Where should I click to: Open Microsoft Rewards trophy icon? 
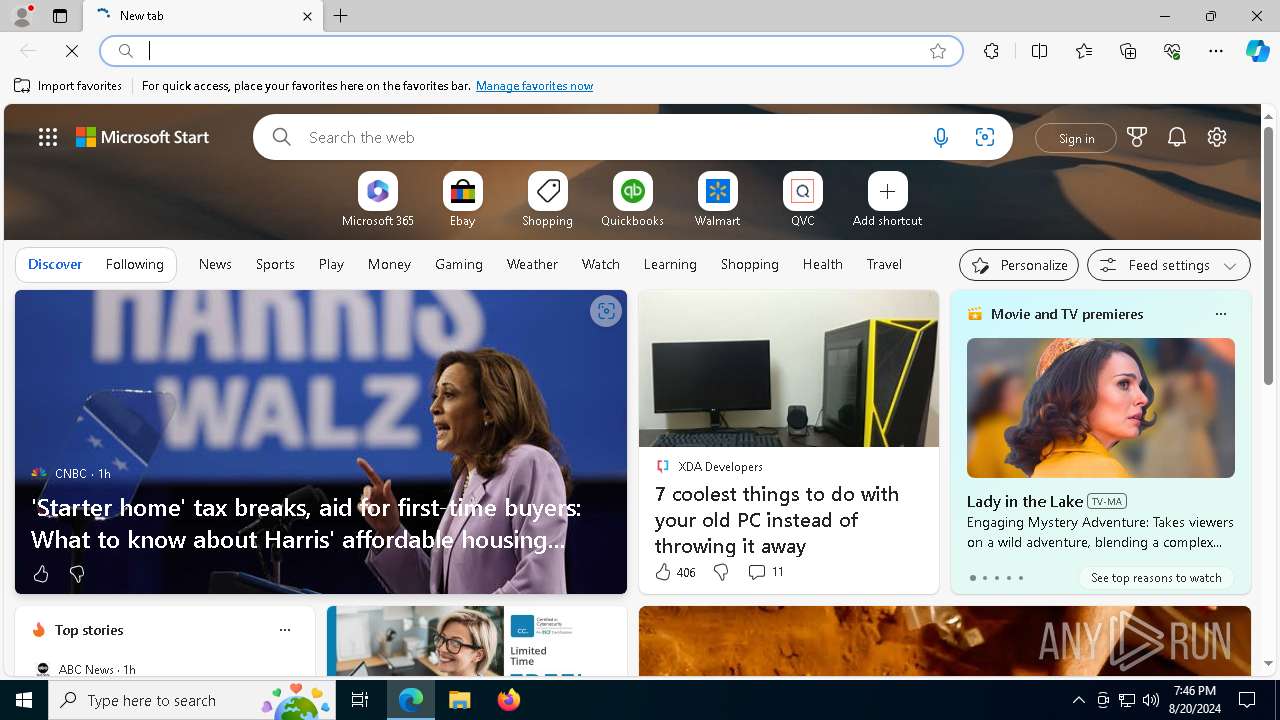click(x=1137, y=138)
